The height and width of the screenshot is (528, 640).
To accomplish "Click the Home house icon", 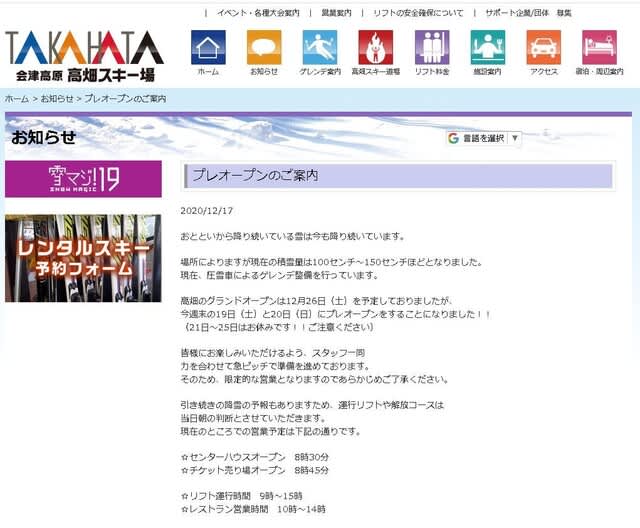I will (x=208, y=48).
